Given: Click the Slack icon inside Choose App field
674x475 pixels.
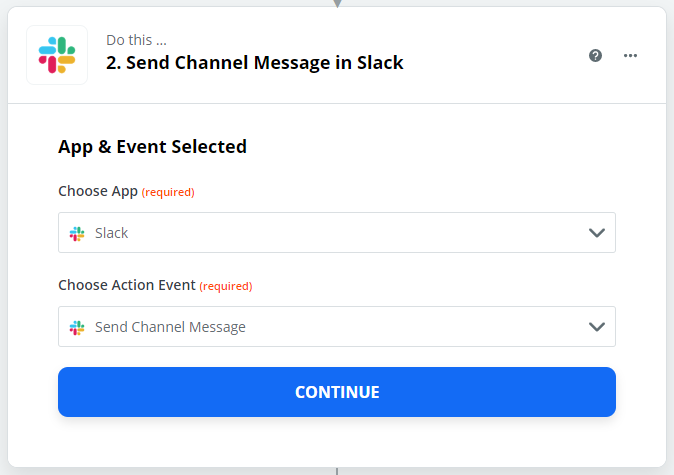Looking at the screenshot, I should [x=77, y=233].
